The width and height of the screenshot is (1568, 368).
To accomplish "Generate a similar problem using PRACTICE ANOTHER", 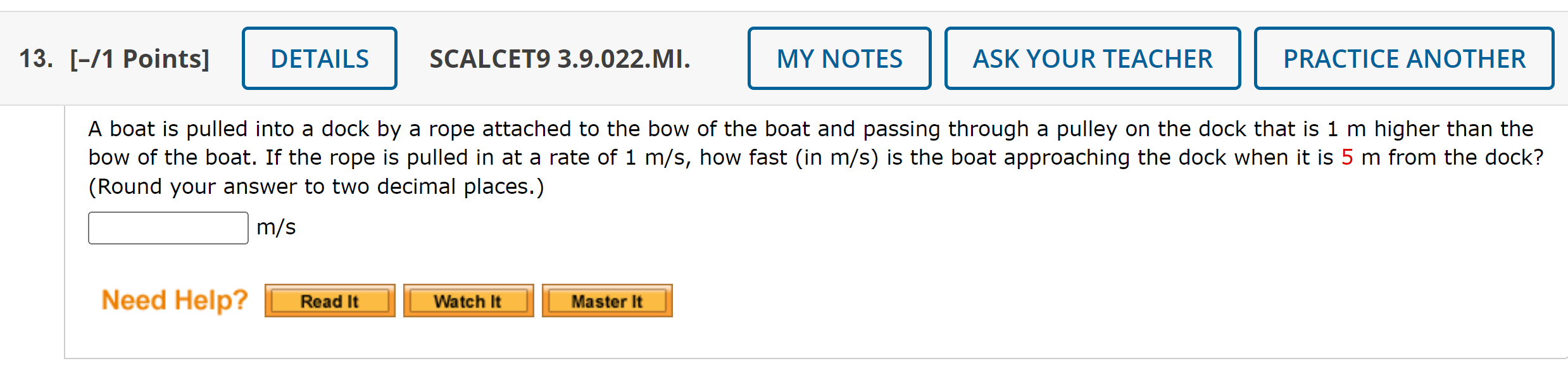I will pos(1403,58).
